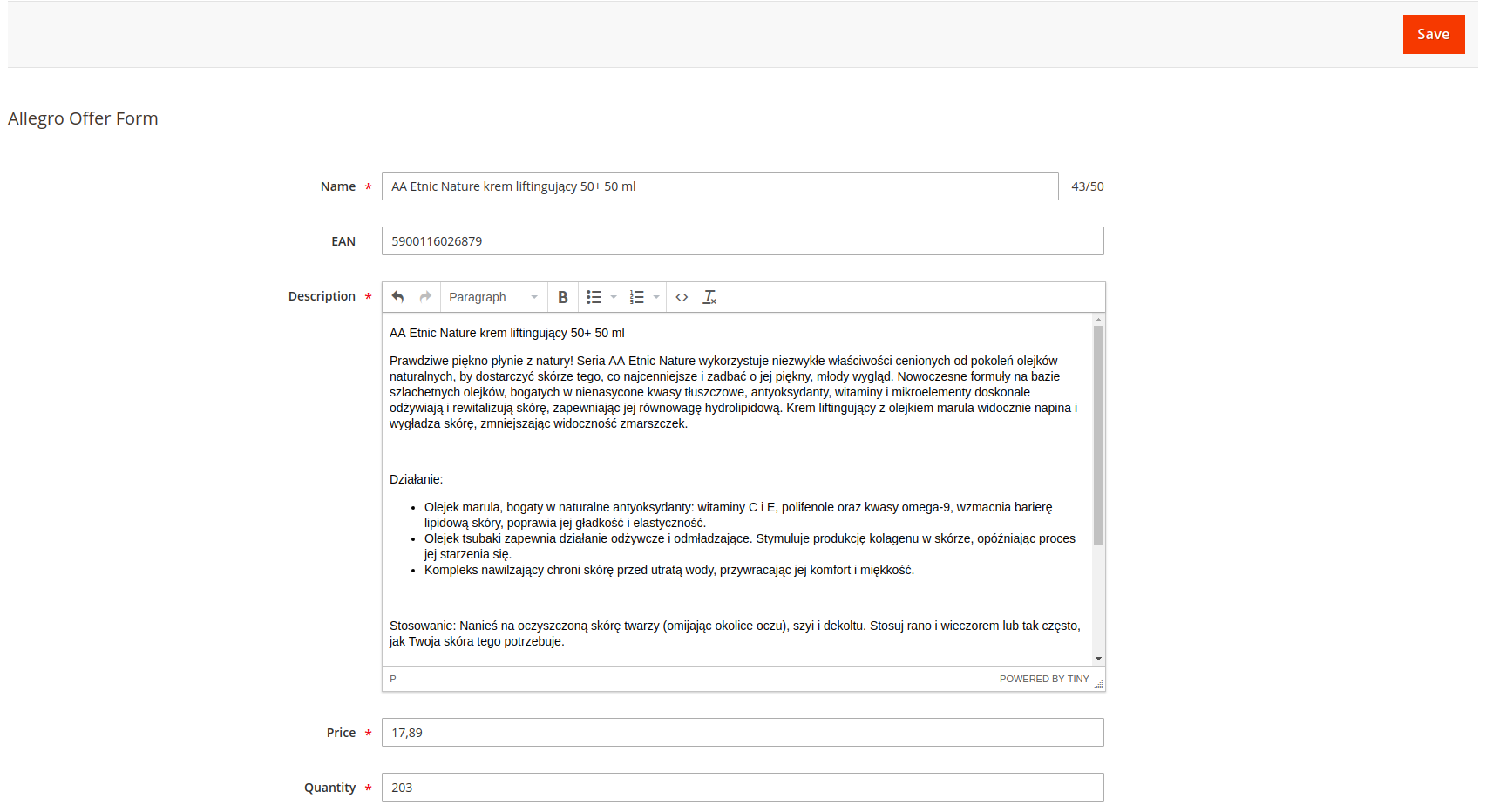Click the redo icon in editor toolbar
1493x812 pixels.
pyautogui.click(x=425, y=297)
